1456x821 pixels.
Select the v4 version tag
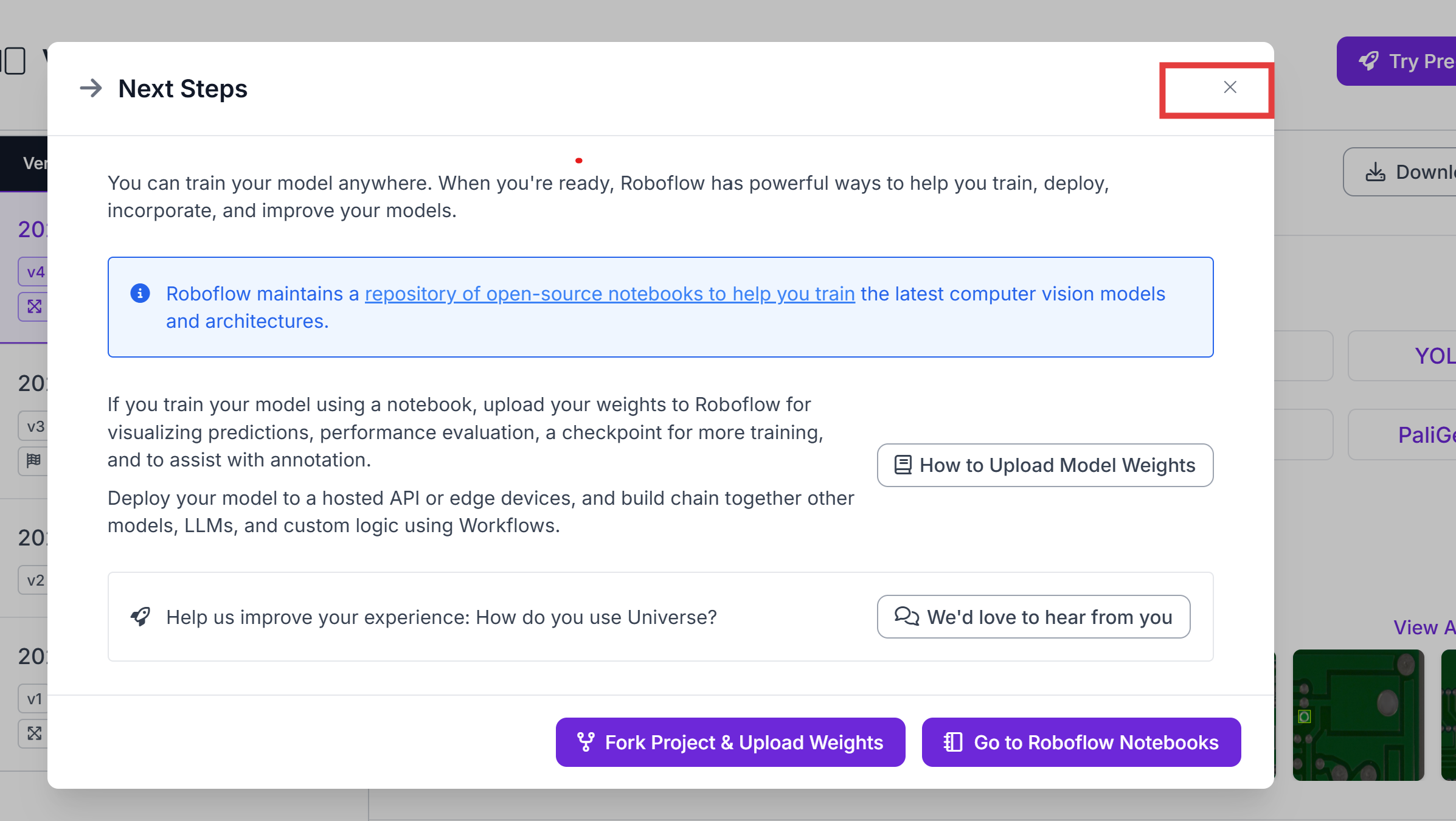(35, 272)
